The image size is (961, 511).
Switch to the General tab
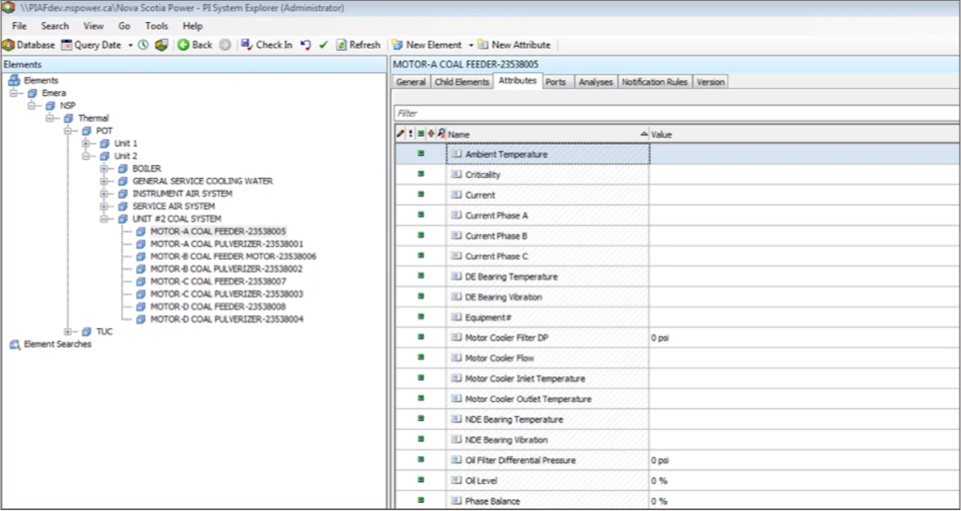411,82
